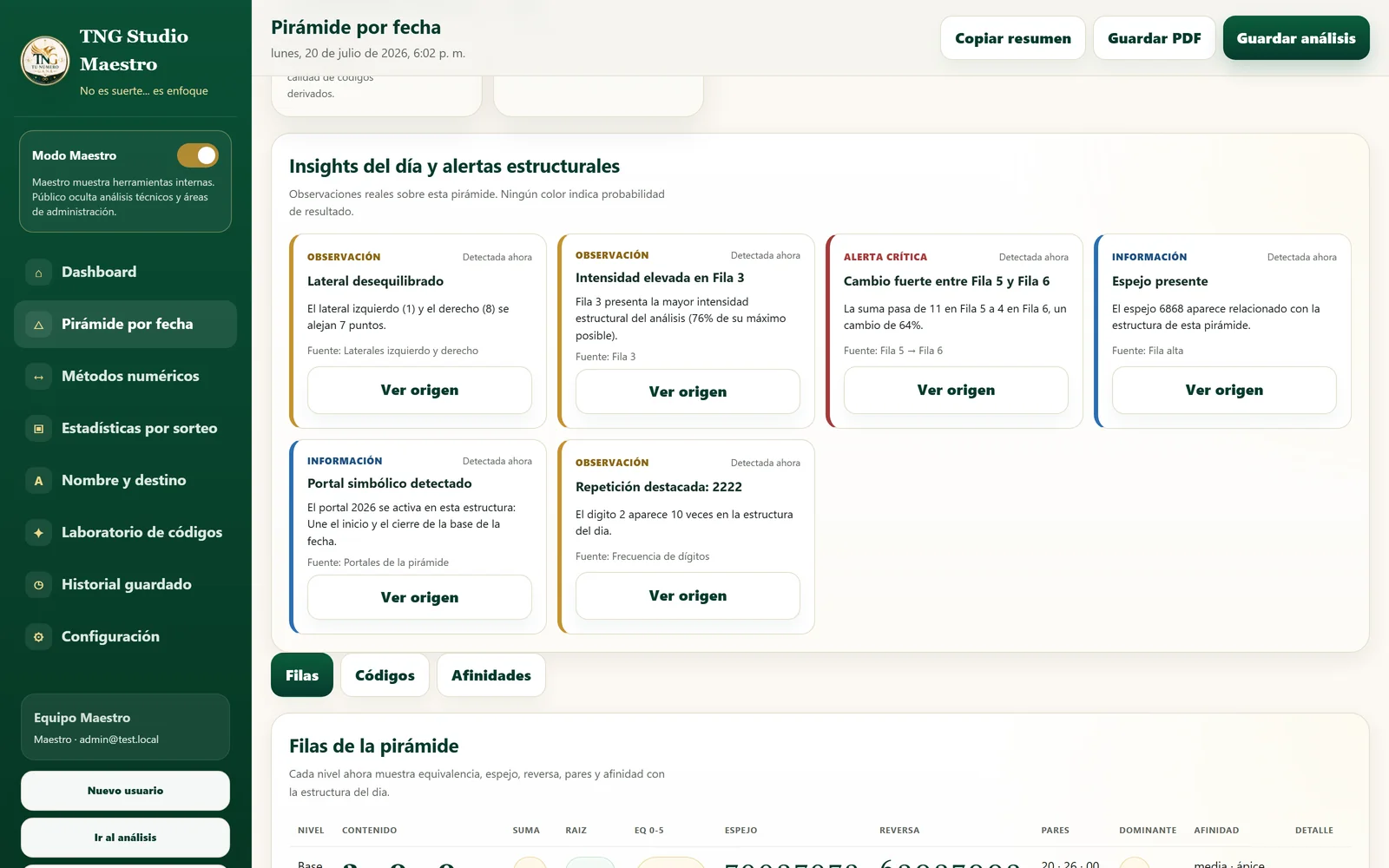Click Nuevo usuario button

tap(125, 791)
